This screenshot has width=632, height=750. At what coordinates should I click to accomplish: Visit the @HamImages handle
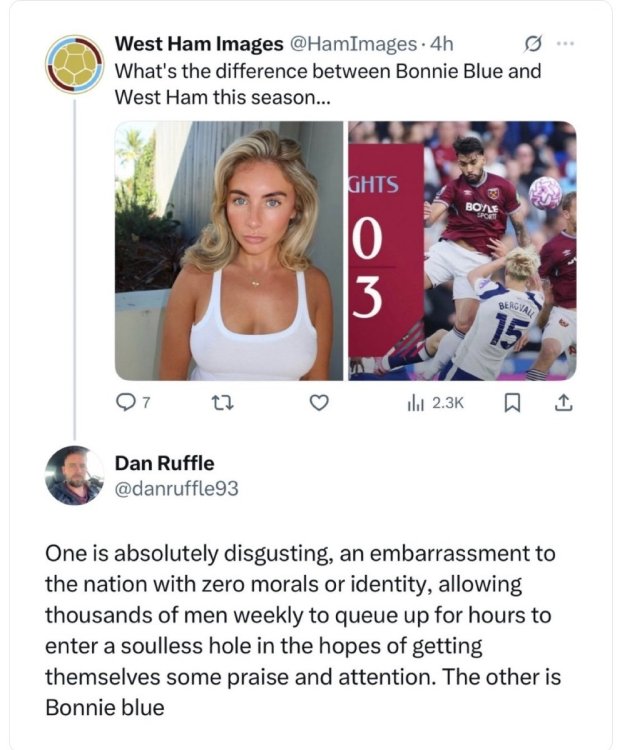pyautogui.click(x=352, y=44)
